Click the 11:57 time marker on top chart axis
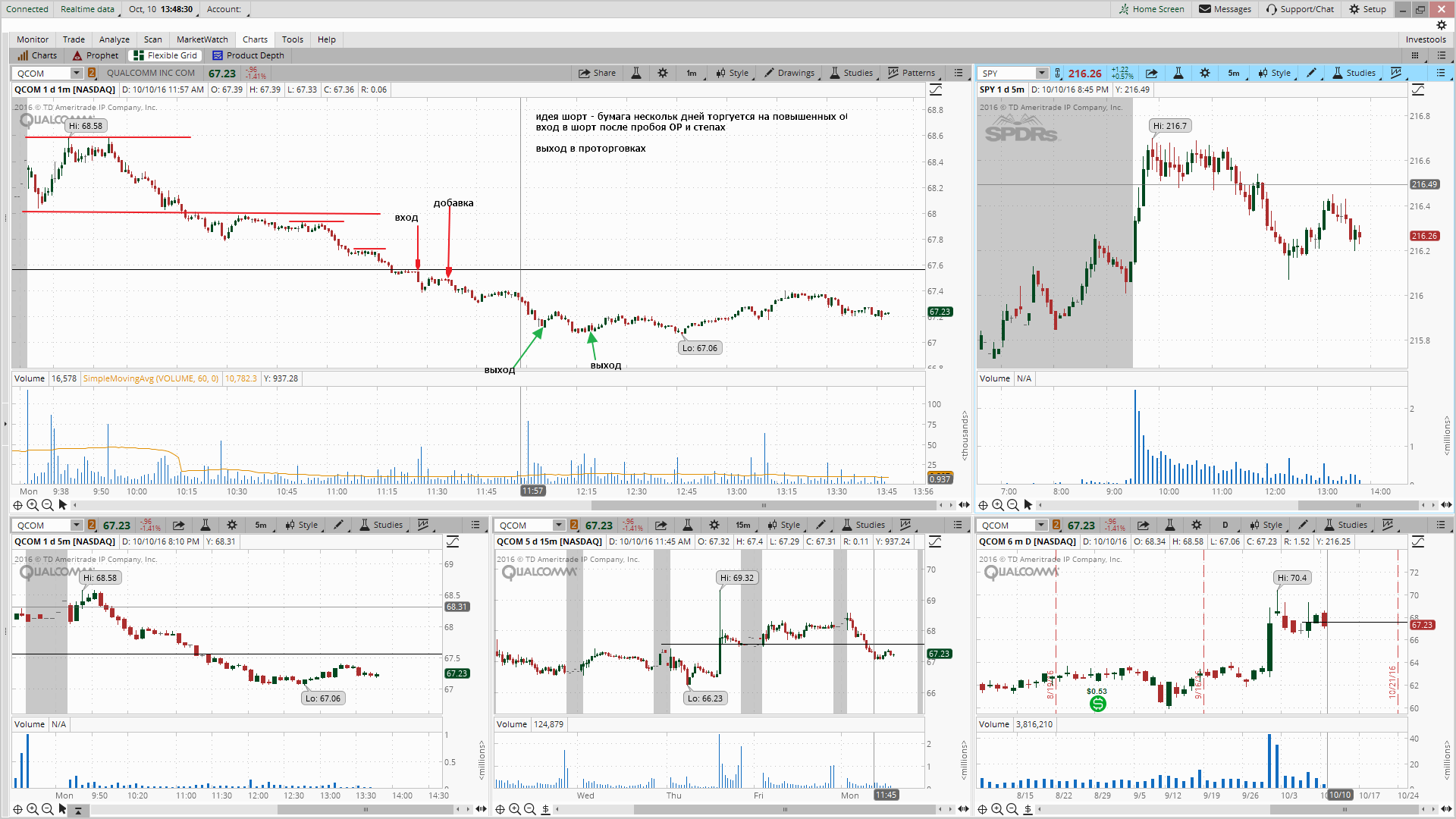The image size is (1456, 819). [x=533, y=491]
